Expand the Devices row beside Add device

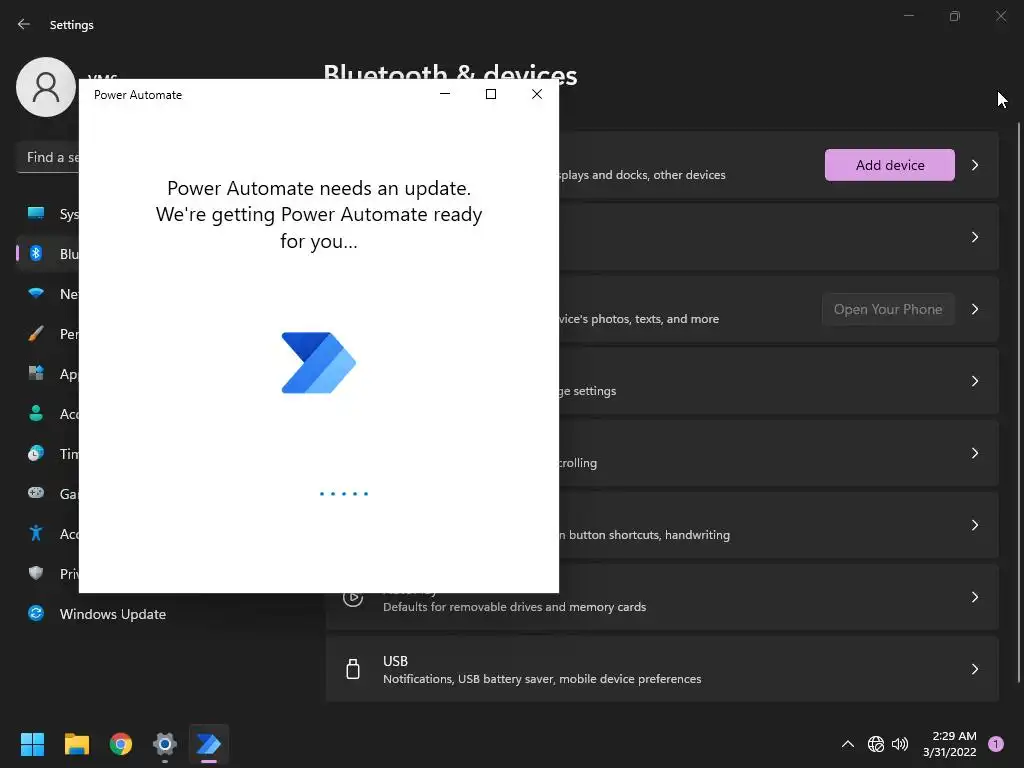click(974, 165)
